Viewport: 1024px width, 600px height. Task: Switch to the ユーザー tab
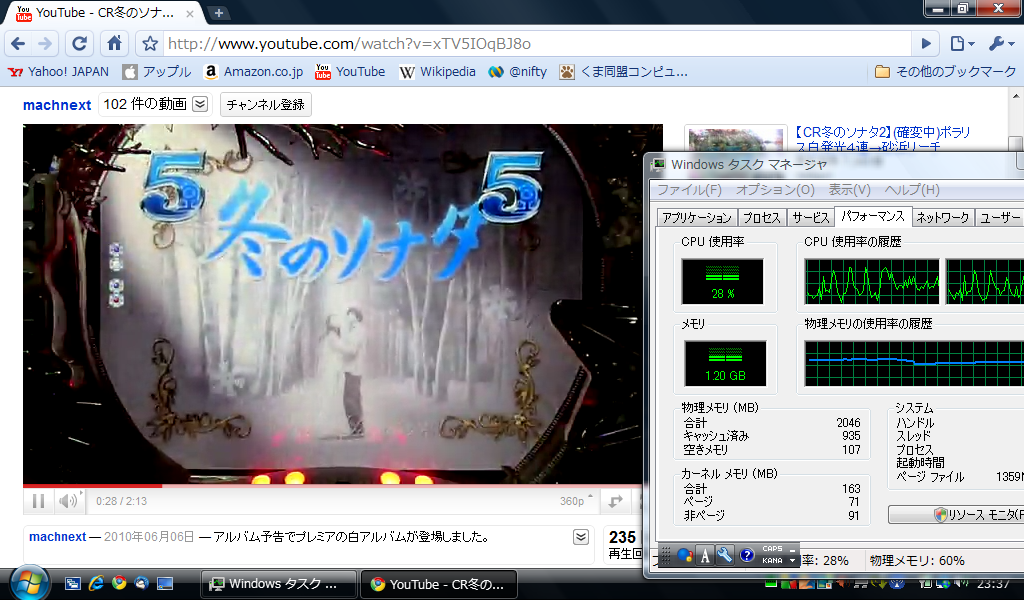tap(999, 217)
